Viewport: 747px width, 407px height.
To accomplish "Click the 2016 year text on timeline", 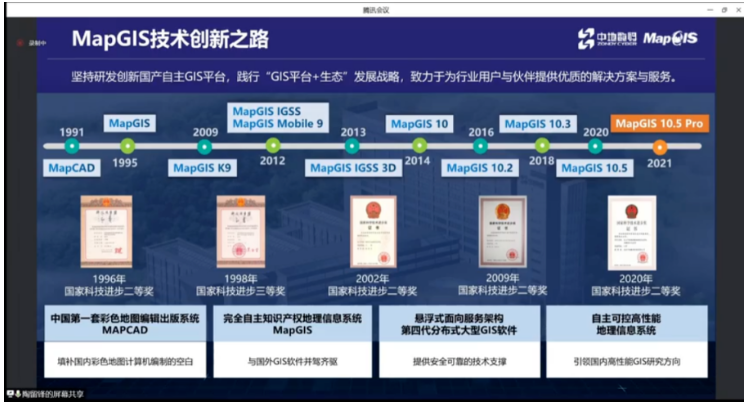I will [481, 132].
